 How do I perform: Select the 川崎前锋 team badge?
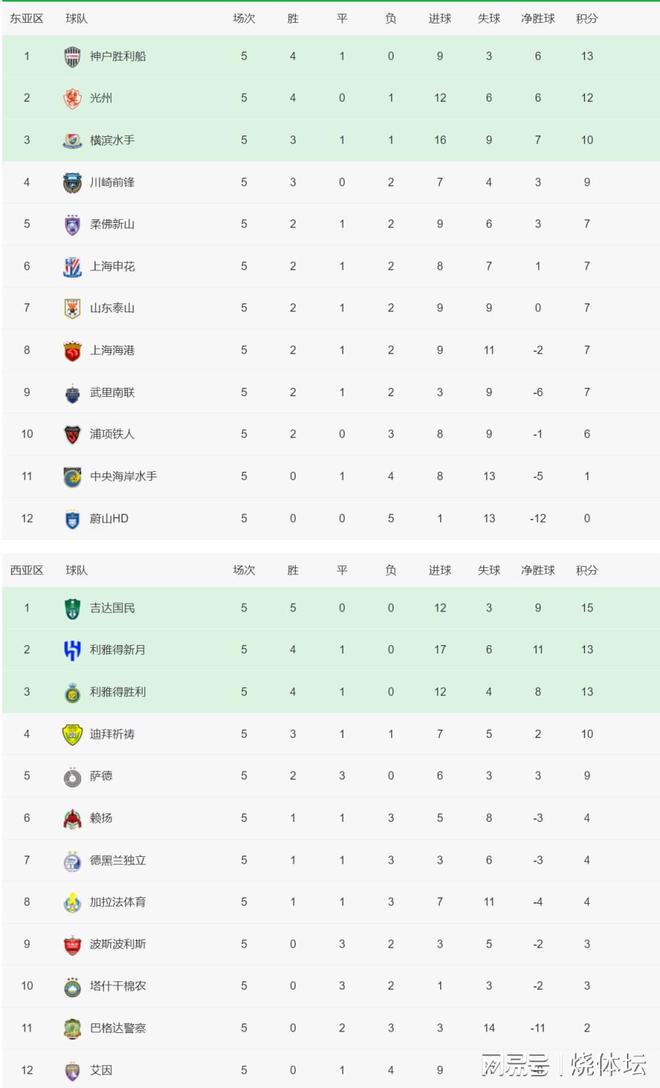pyautogui.click(x=72, y=182)
